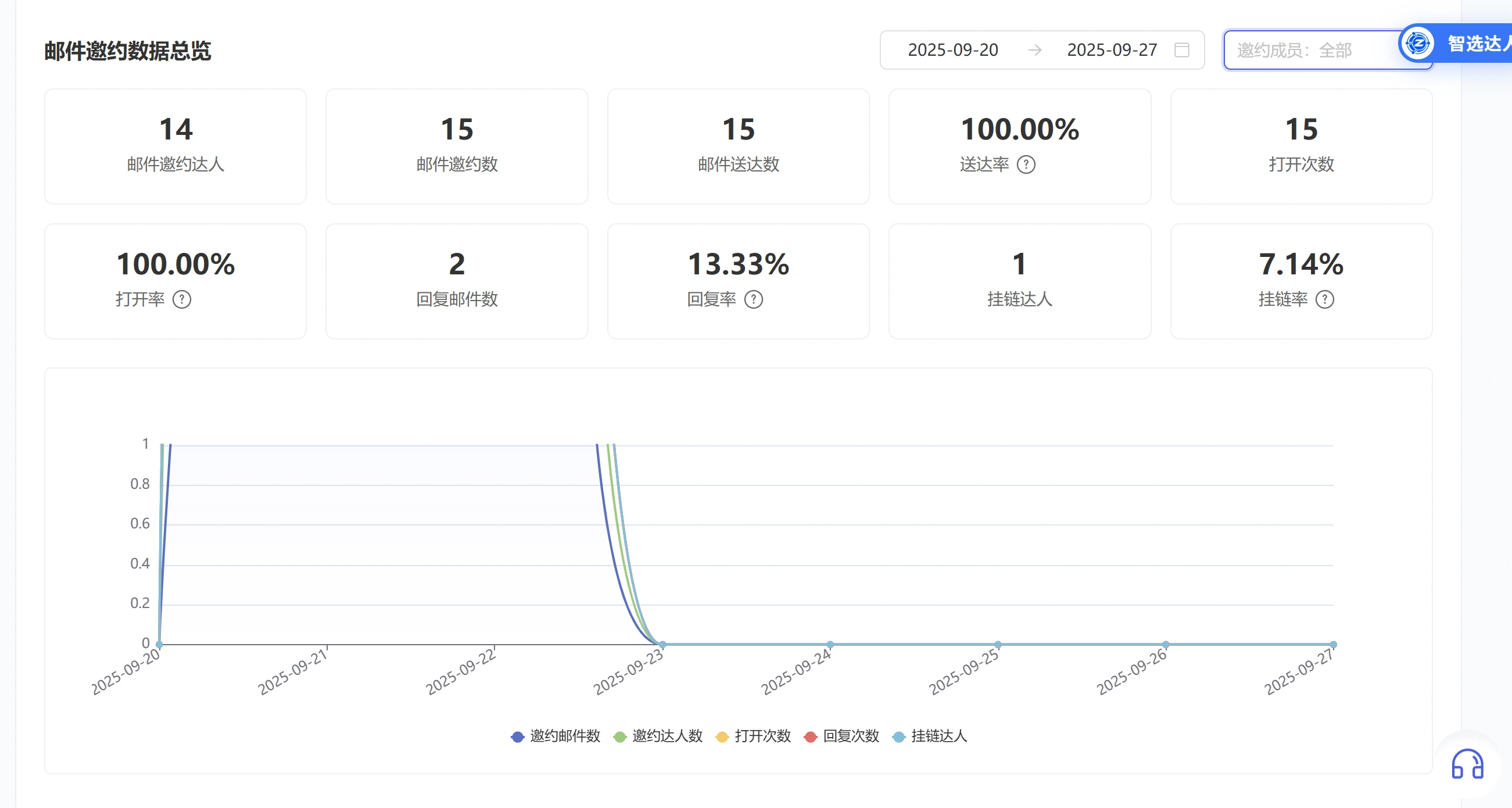Image resolution: width=1512 pixels, height=808 pixels.
Task: Click the 回复邮件数 stat card
Action: coord(457,281)
